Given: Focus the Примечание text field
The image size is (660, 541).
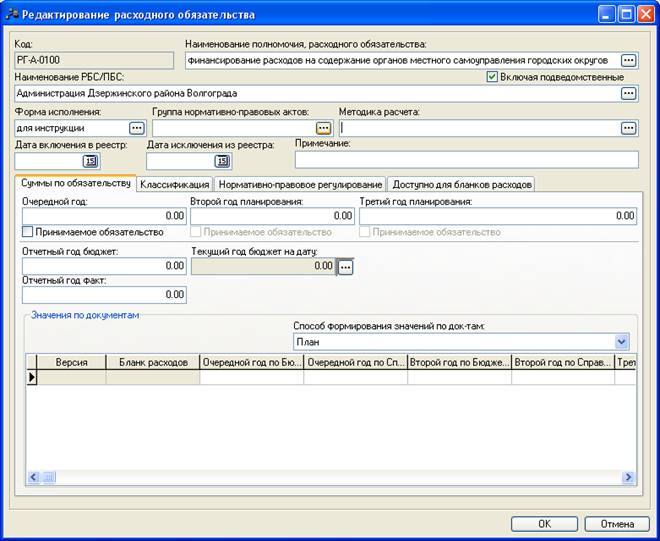Looking at the screenshot, I should click(466, 160).
